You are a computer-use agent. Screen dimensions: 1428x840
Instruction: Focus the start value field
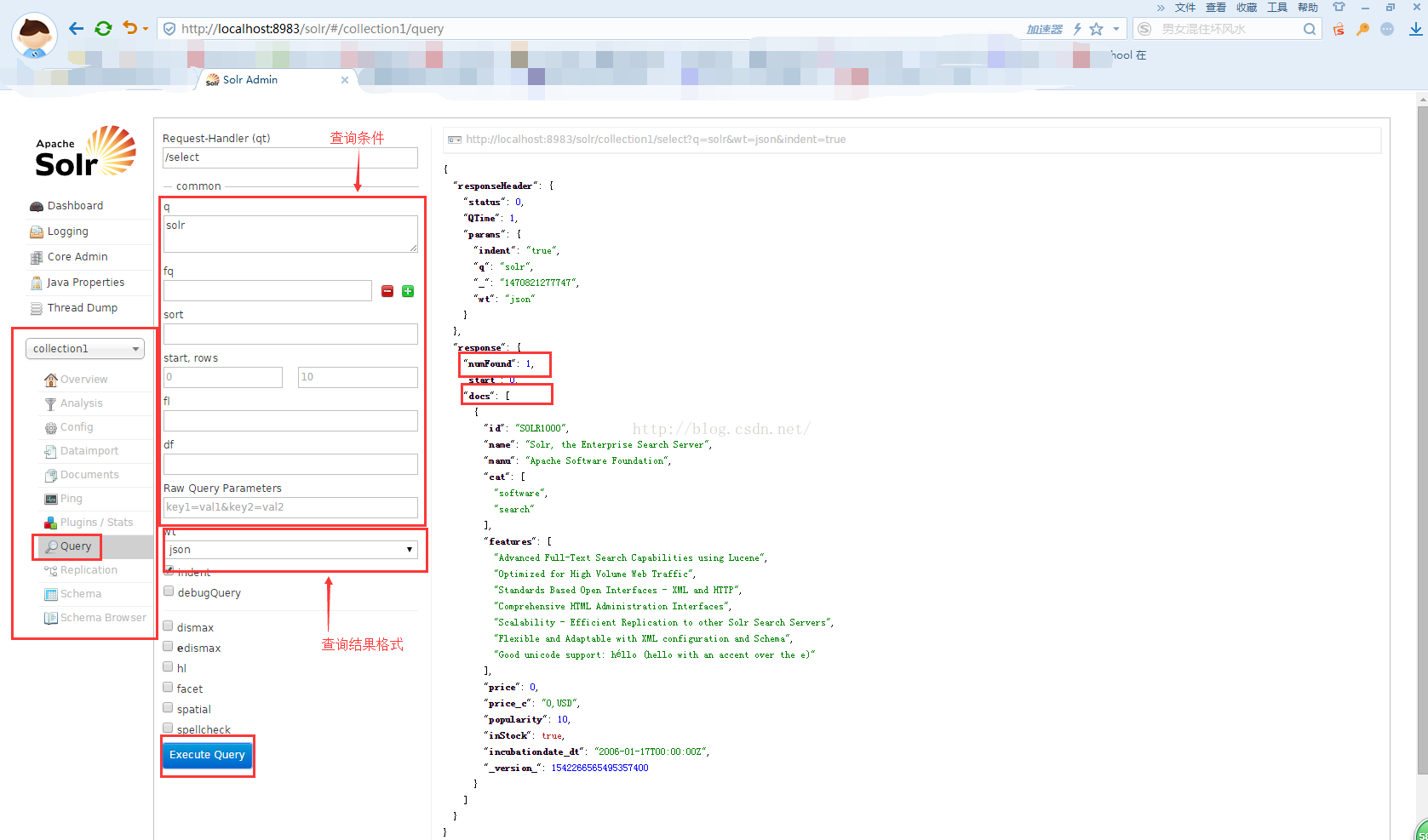click(223, 377)
